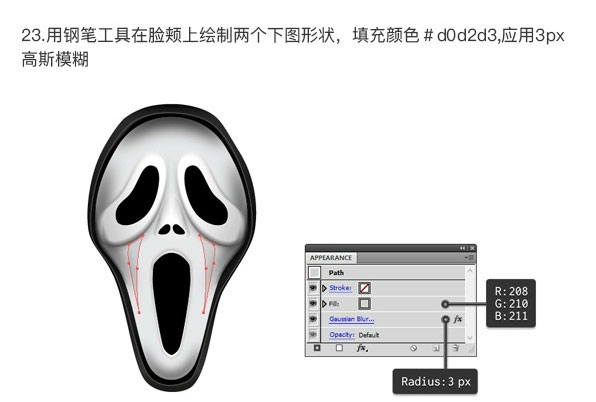Click Add New Stroke icon
Screen dimensions: 596x402
(317, 348)
